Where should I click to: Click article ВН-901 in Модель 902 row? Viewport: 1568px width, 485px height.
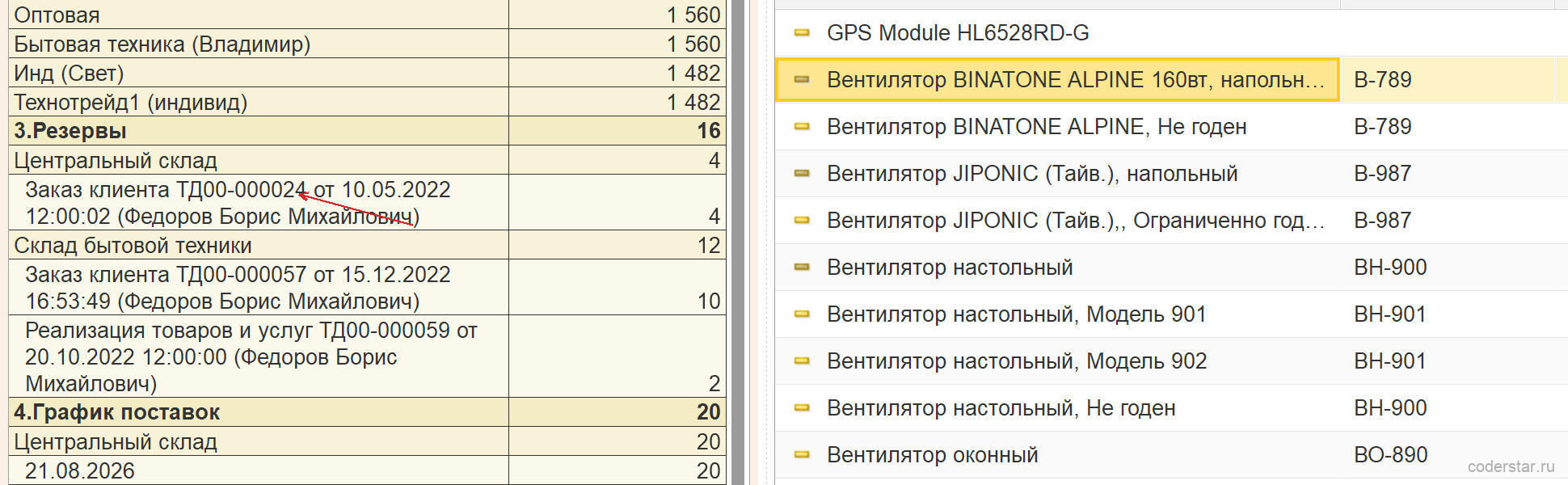(1390, 361)
